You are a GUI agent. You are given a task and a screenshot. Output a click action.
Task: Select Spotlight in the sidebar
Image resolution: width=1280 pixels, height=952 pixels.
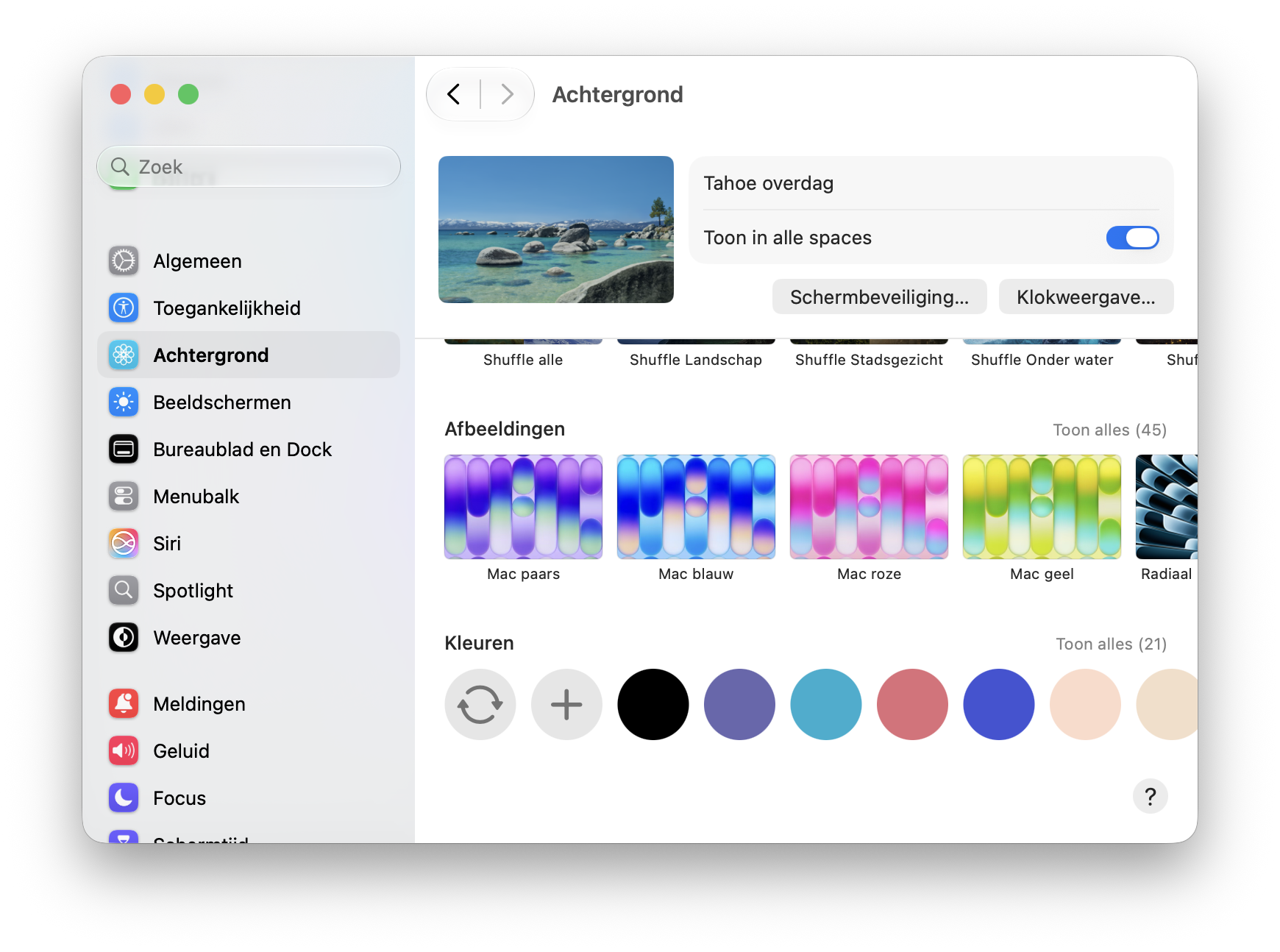[x=249, y=591]
